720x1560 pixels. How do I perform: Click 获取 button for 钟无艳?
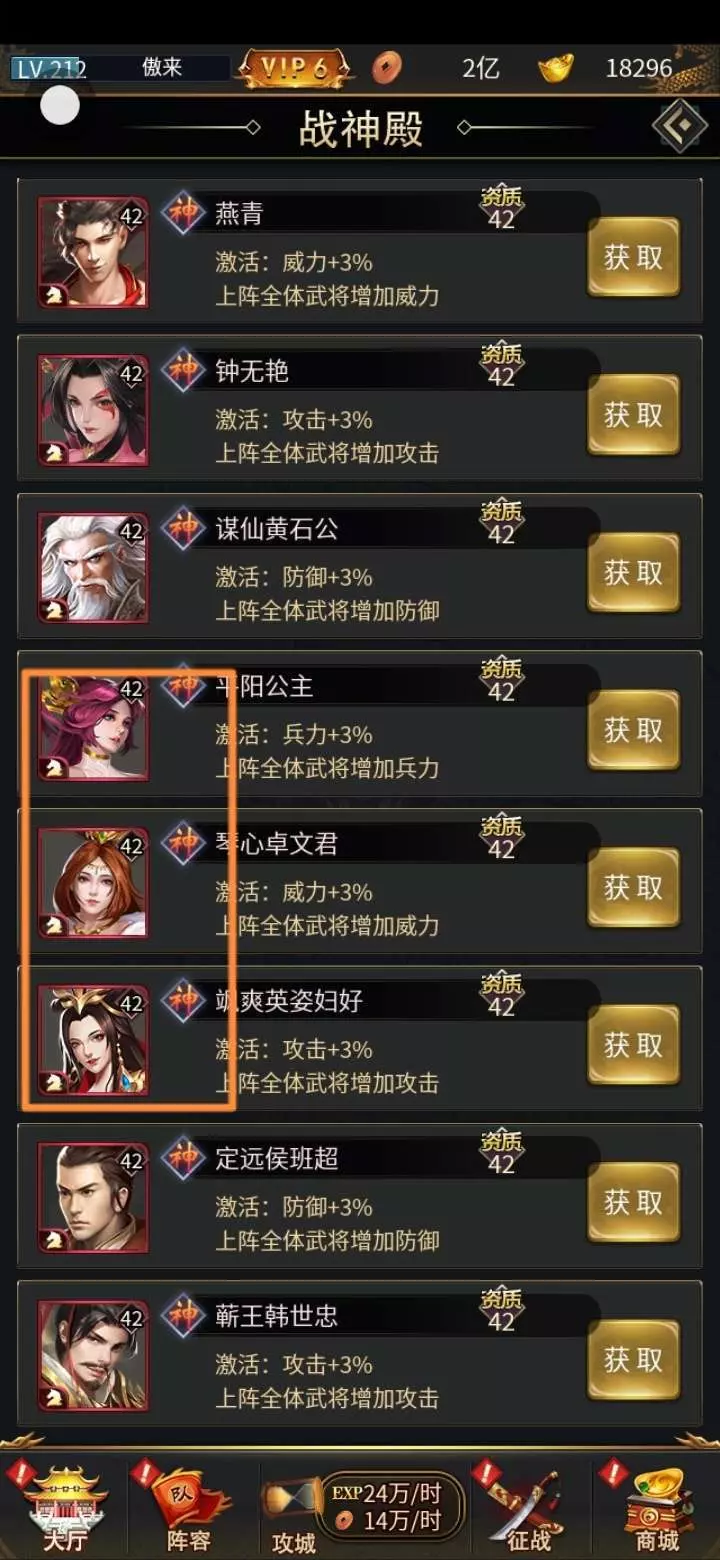[x=634, y=415]
